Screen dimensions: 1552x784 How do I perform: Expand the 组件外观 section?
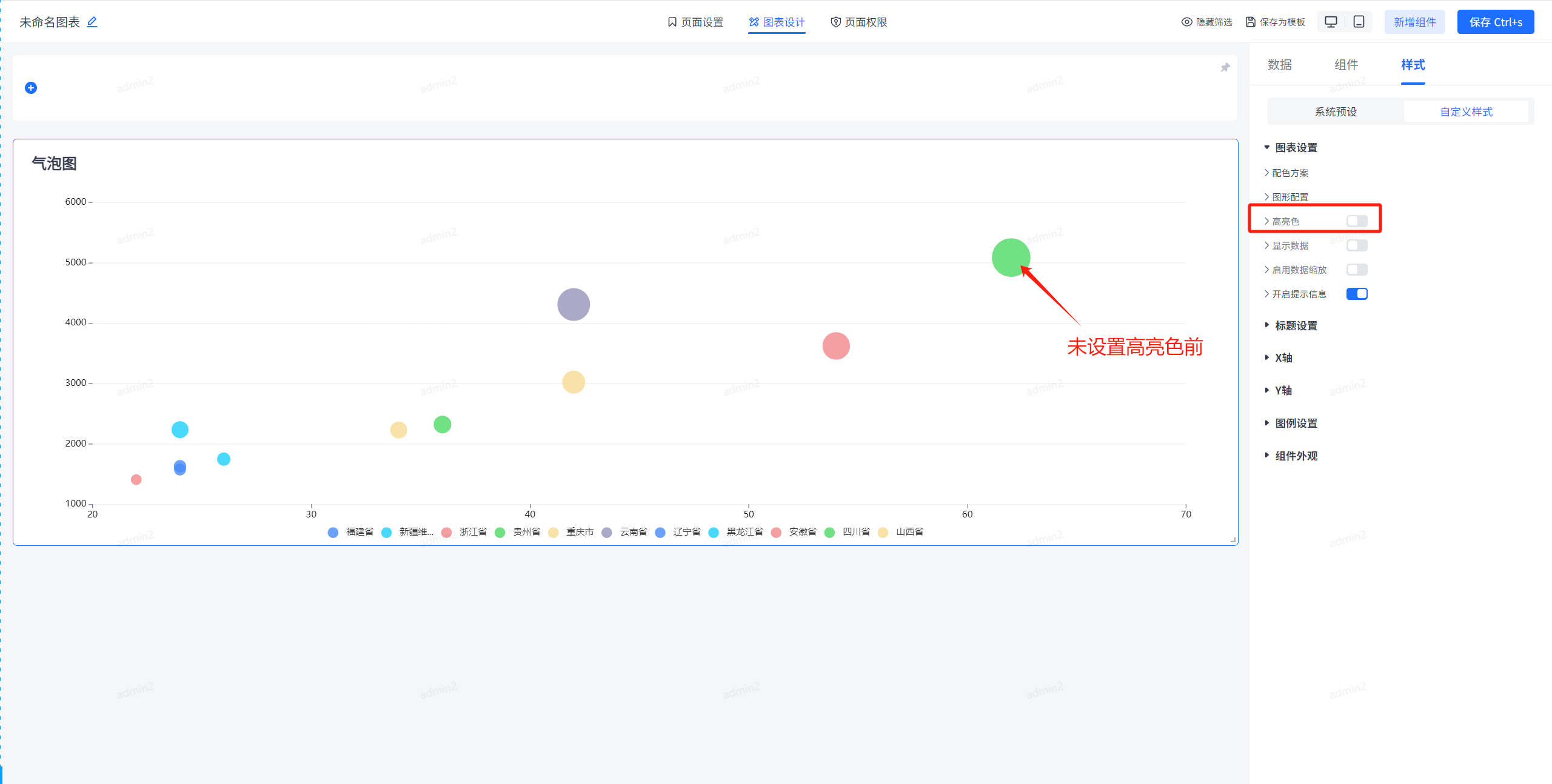tap(1291, 456)
